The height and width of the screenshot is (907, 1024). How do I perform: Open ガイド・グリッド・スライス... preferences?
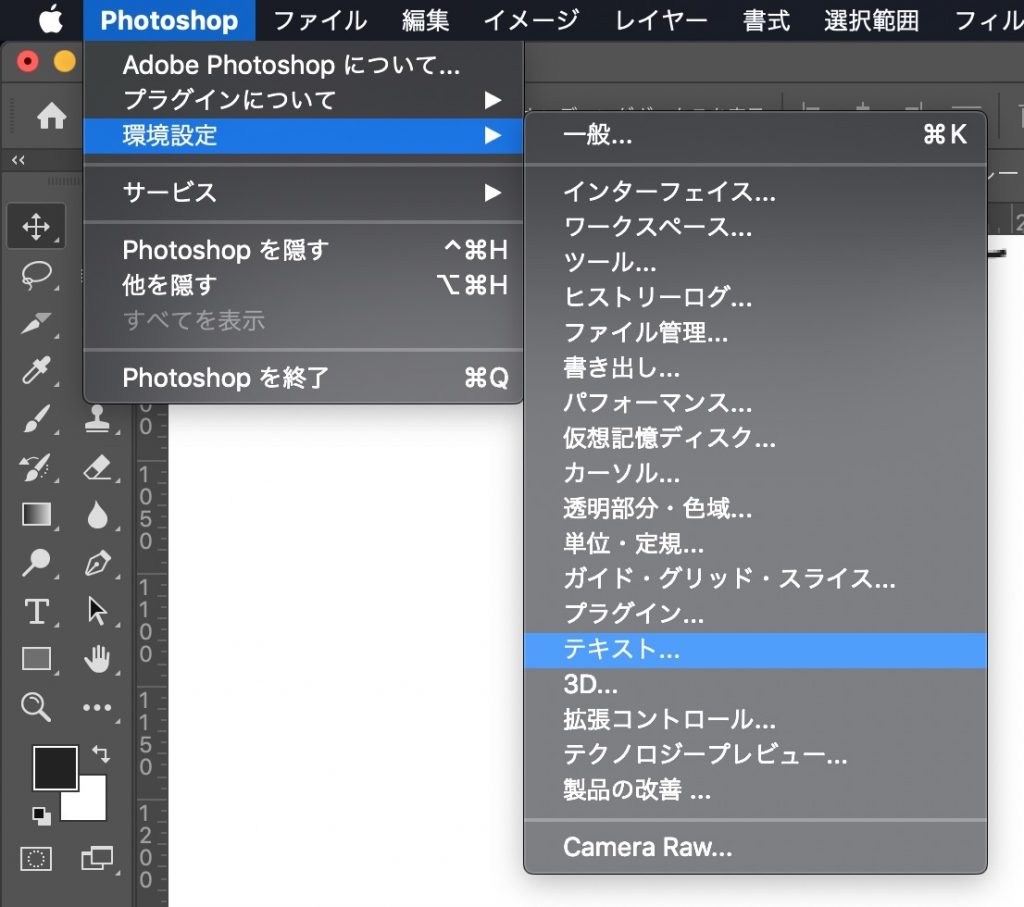point(756,579)
